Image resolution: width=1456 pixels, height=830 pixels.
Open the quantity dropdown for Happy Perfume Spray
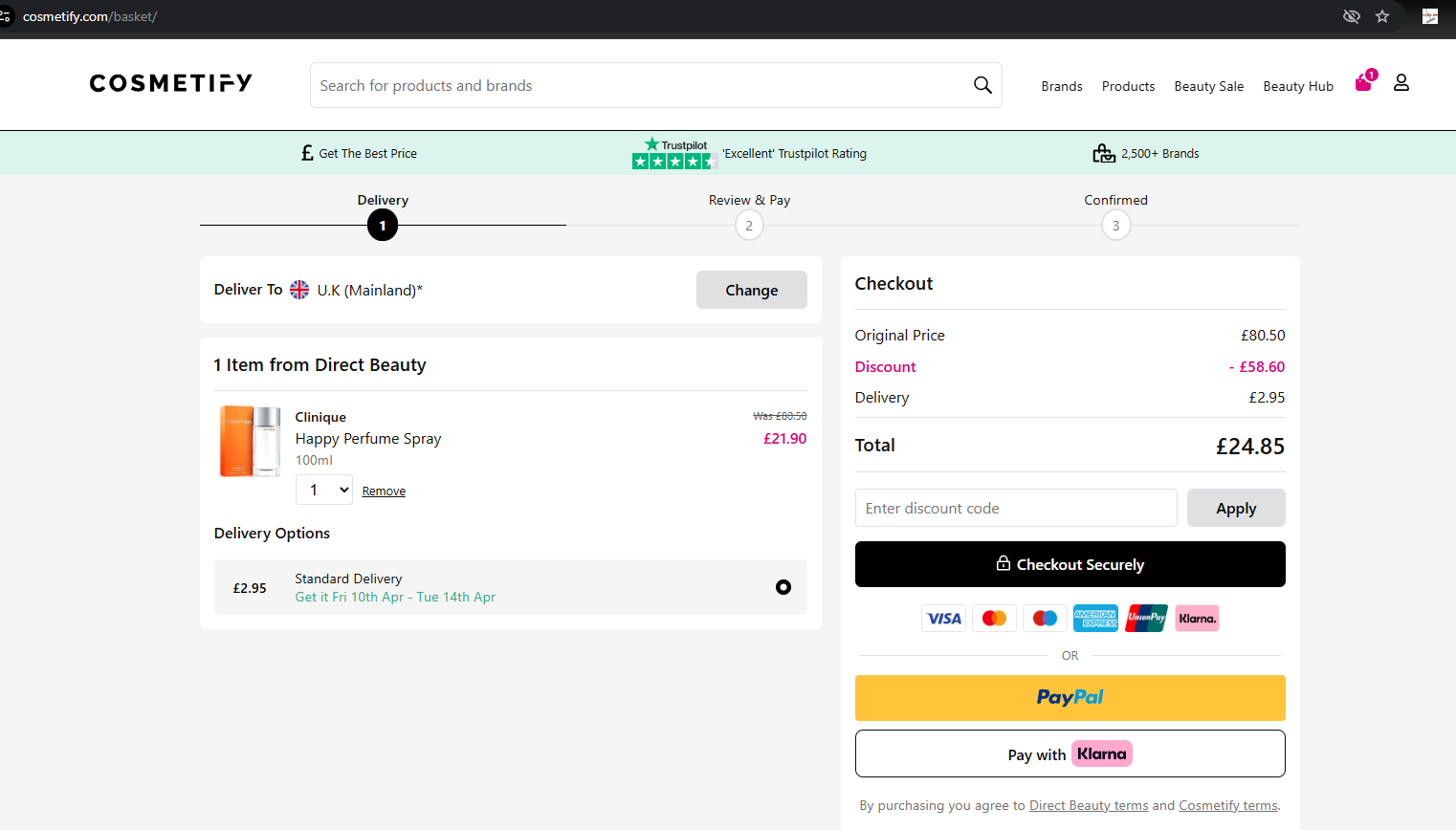pyautogui.click(x=324, y=490)
